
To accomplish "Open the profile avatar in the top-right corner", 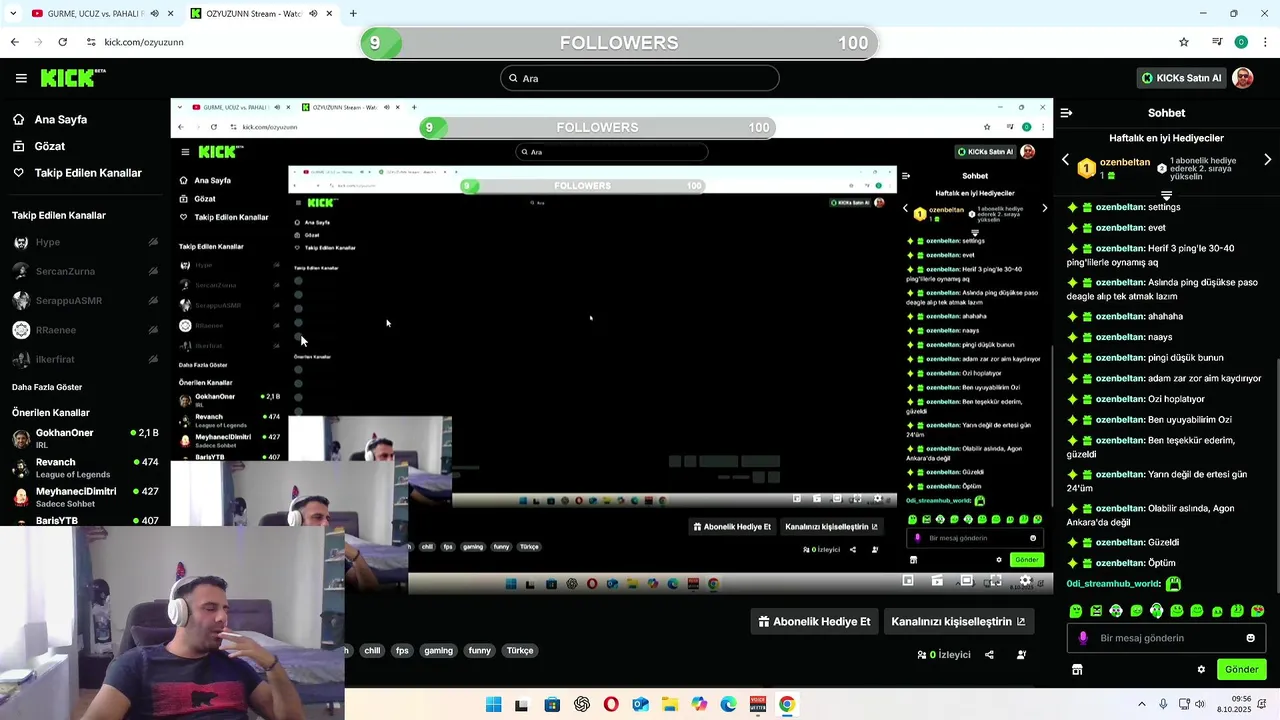I will [x=1243, y=78].
